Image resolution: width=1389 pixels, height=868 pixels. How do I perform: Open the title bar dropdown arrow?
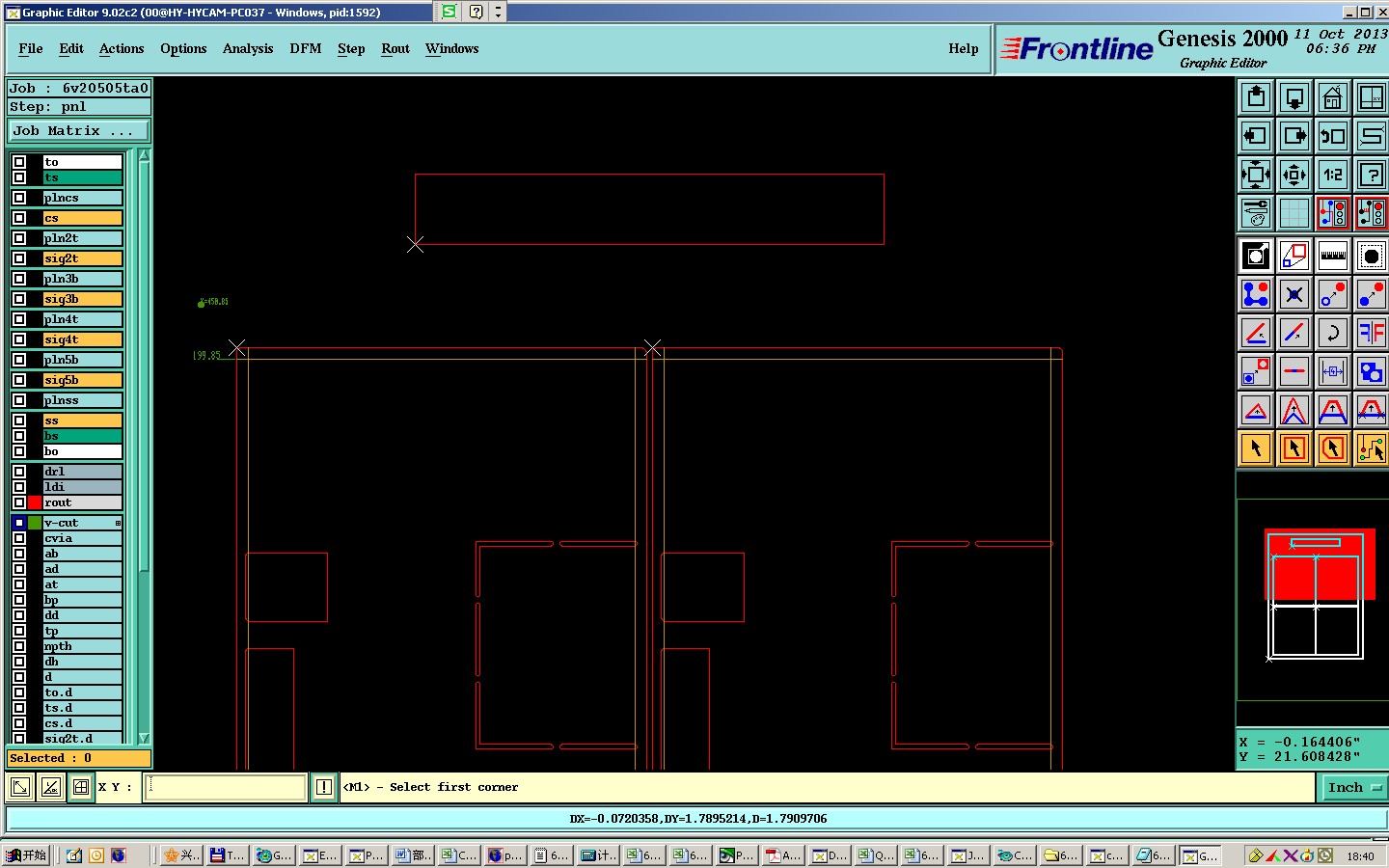pos(498,12)
